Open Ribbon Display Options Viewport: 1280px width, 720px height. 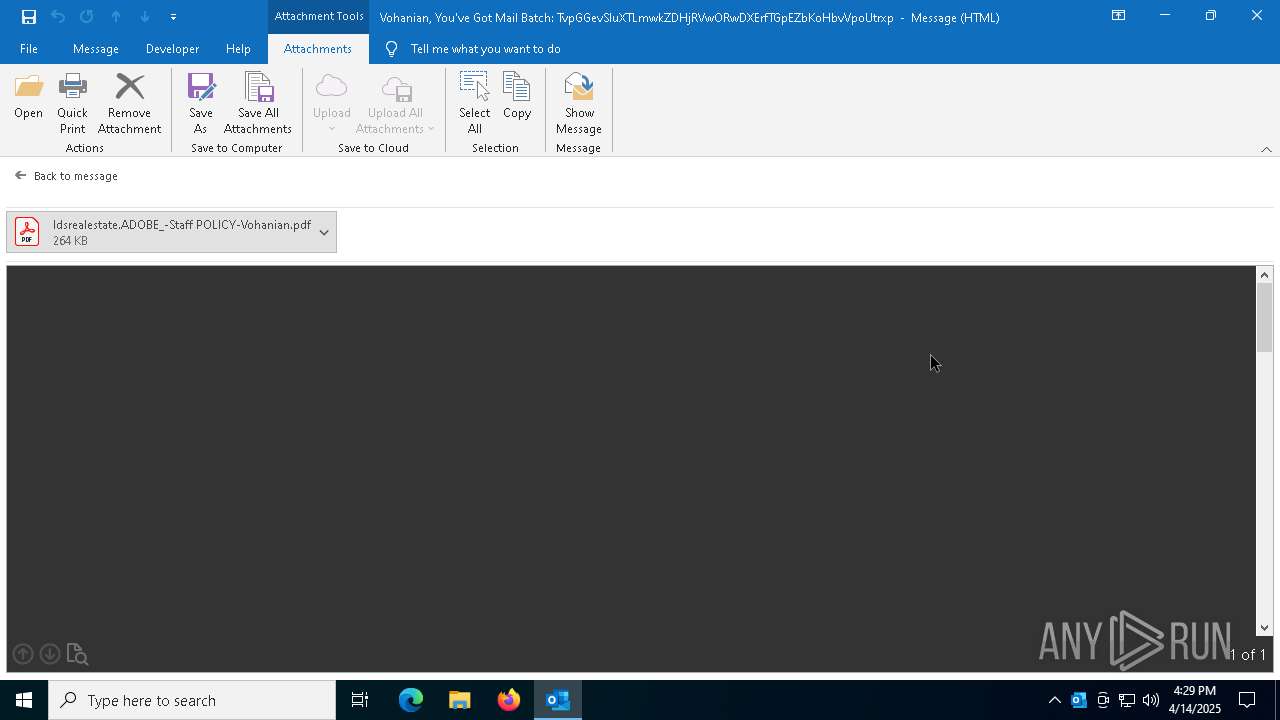tap(1118, 15)
